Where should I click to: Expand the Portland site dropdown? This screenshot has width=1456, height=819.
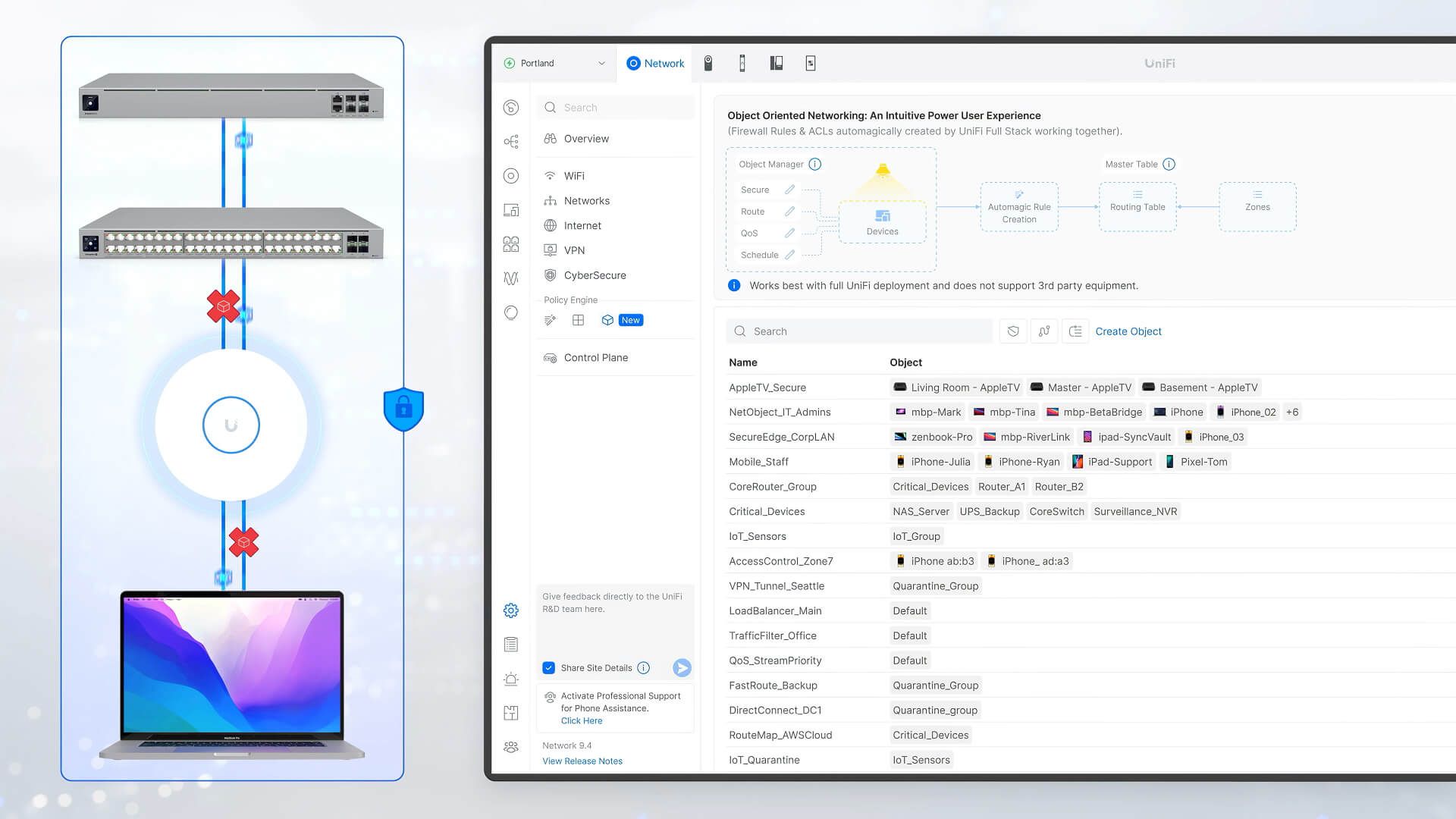click(601, 64)
